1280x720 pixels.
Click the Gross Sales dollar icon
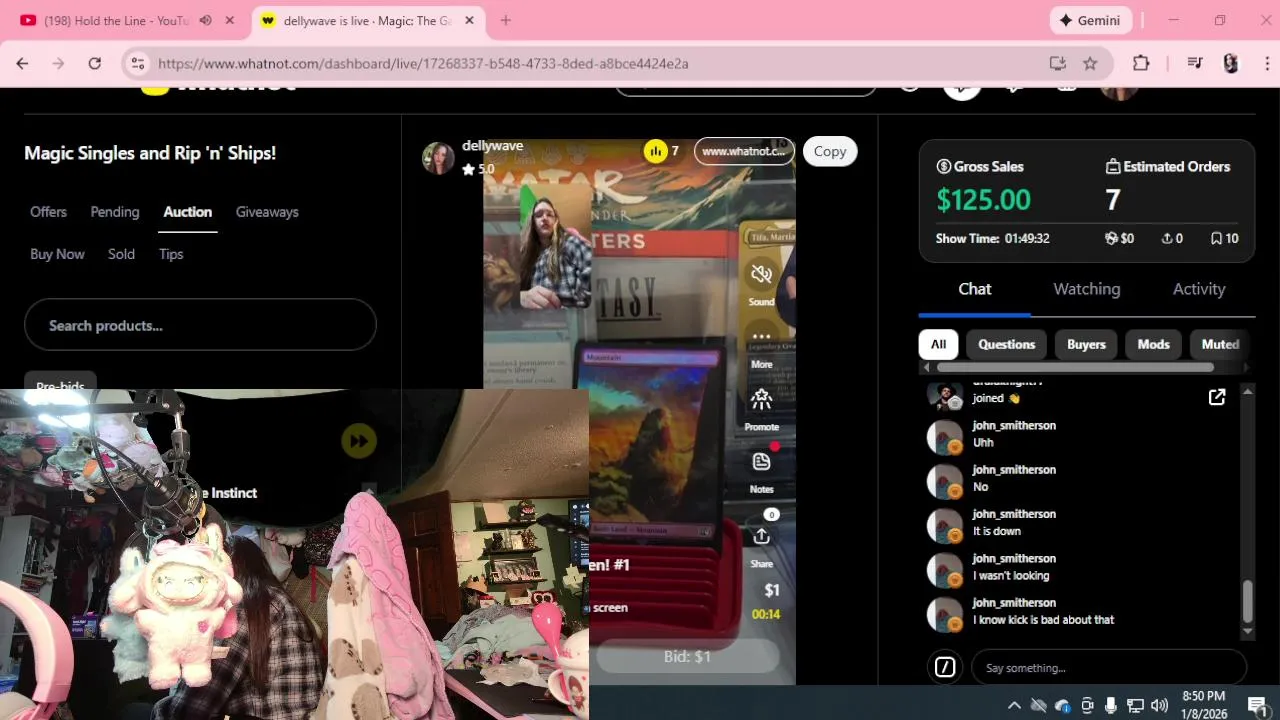coord(943,166)
